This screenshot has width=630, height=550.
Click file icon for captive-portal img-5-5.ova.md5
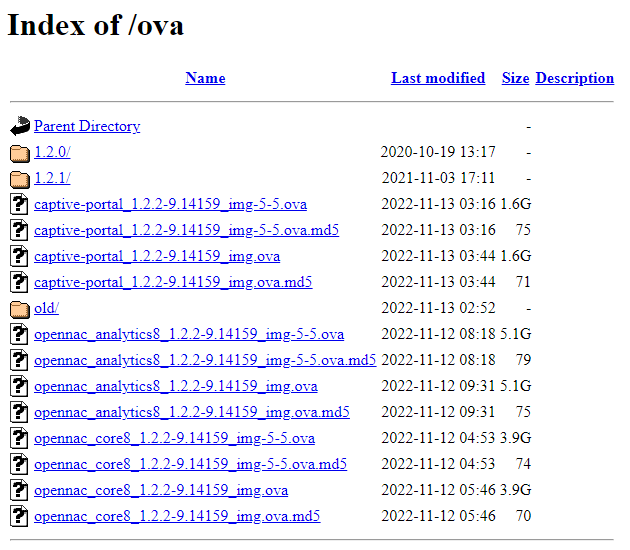[19, 230]
